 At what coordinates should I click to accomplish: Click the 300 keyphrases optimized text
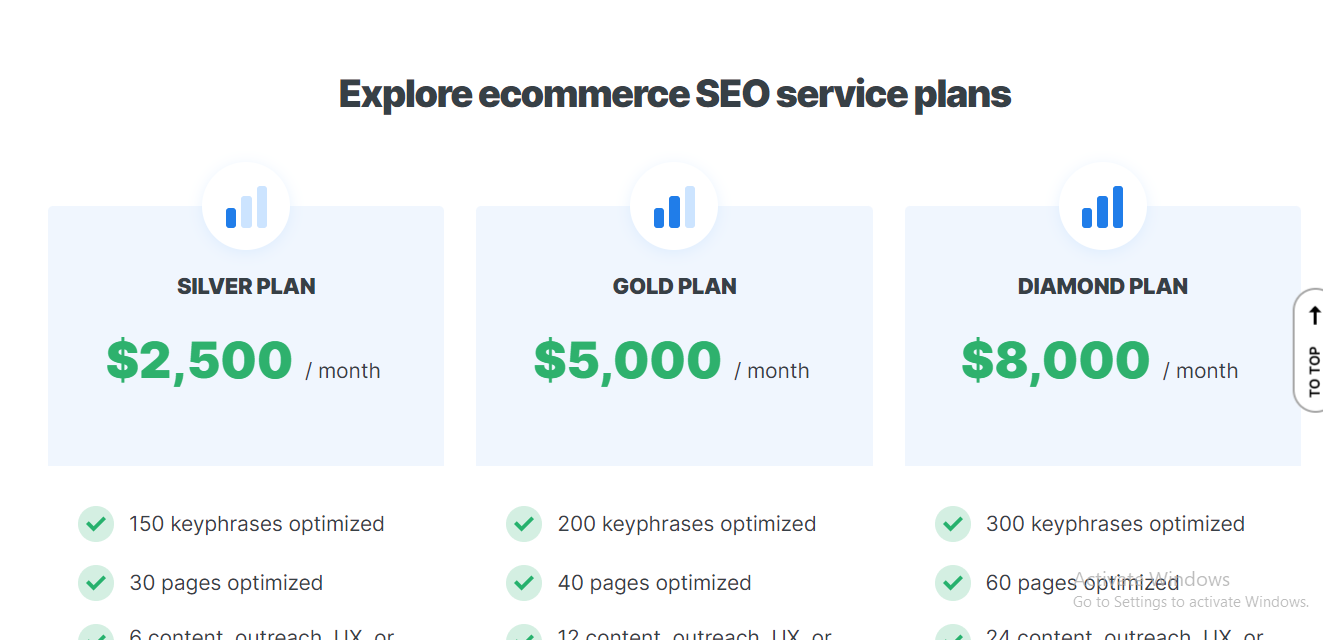tap(1115, 524)
